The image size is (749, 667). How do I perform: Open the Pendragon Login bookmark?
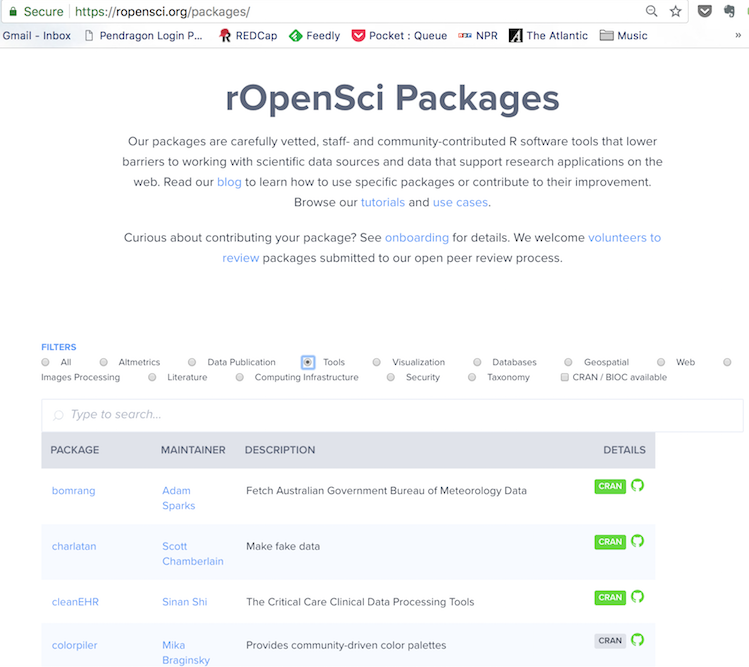(x=144, y=36)
